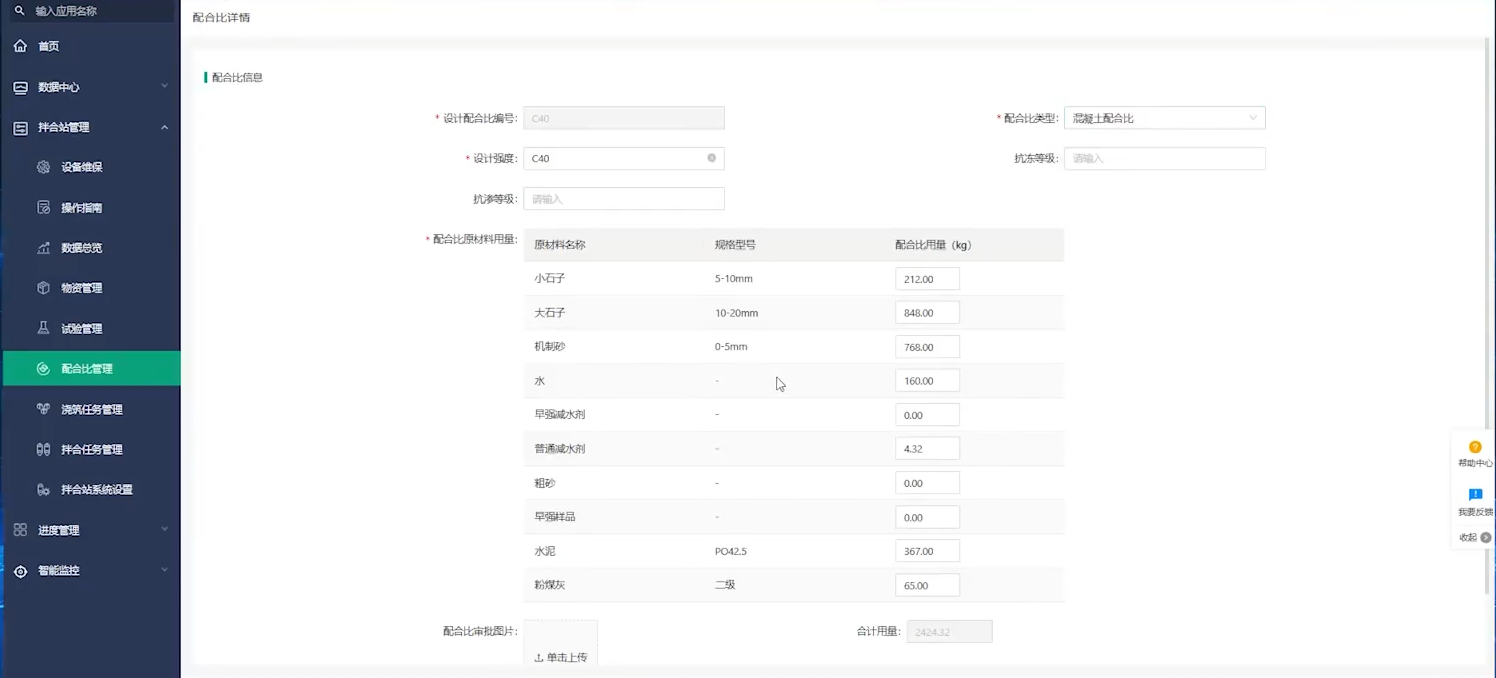Edit the 小石子 amount field 212.00
Screen dimensions: 1496x678
coord(927,279)
